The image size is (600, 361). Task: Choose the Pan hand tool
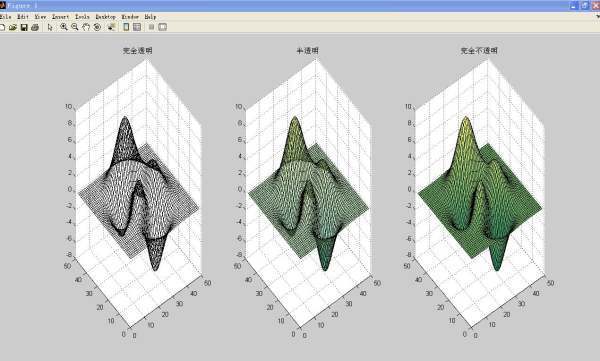tap(86, 27)
